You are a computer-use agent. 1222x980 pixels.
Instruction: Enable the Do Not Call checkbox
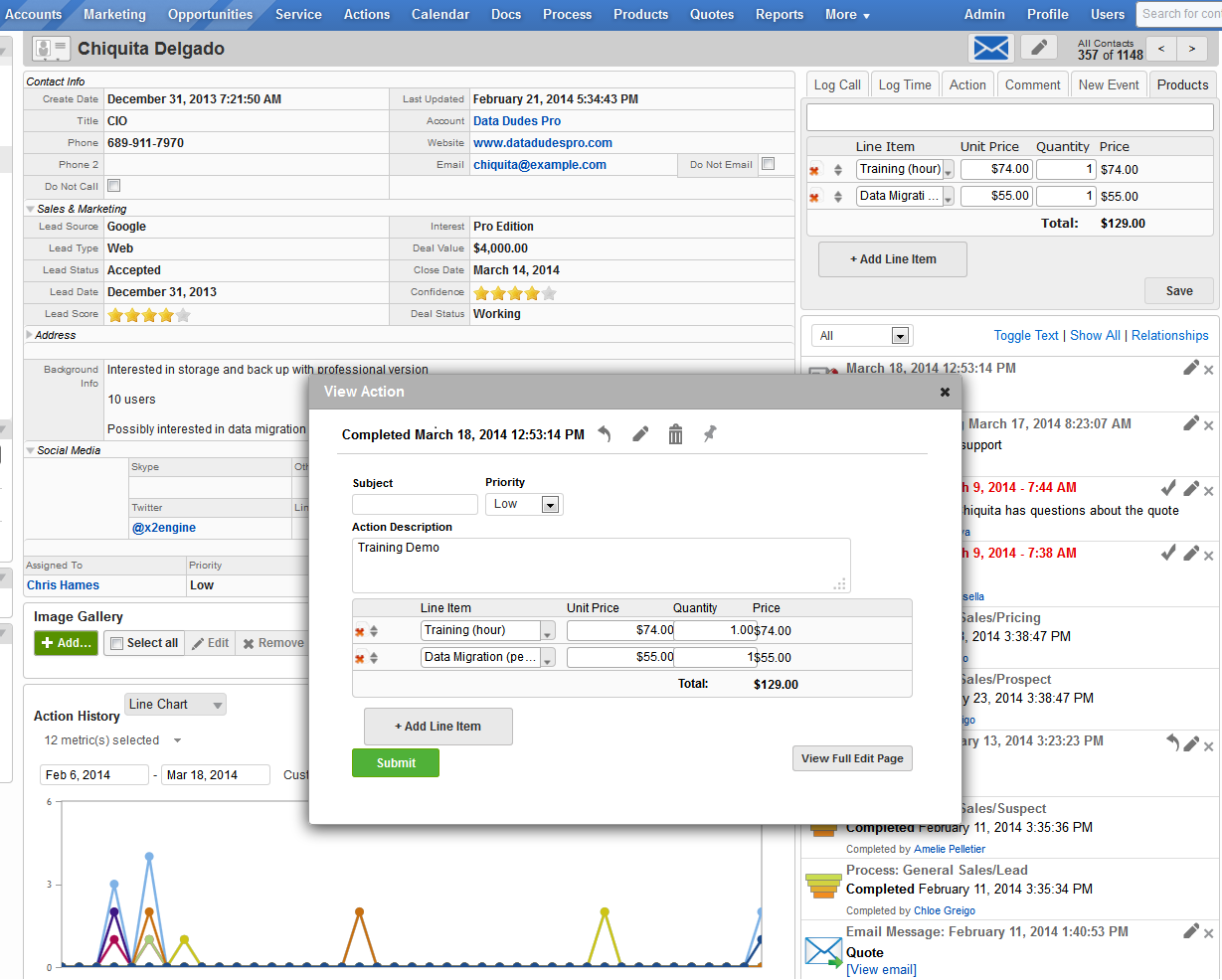coord(113,186)
